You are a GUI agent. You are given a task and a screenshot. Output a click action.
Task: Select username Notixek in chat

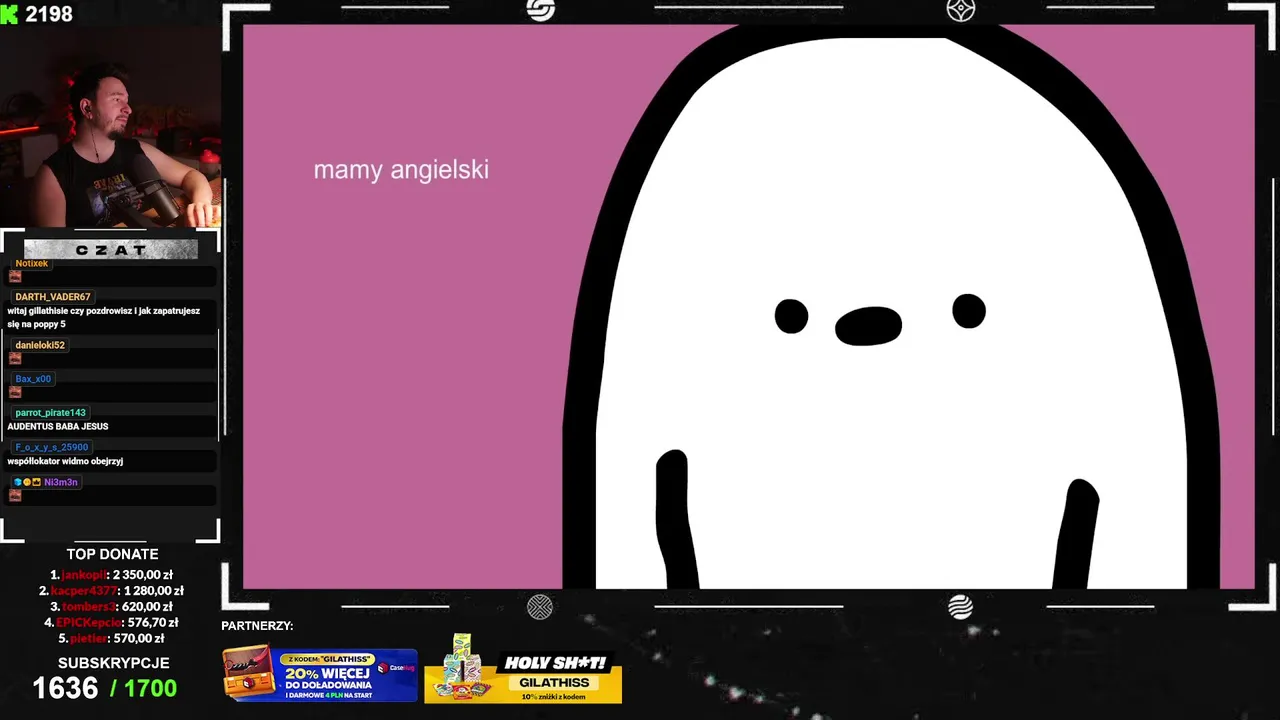pyautogui.click(x=31, y=263)
